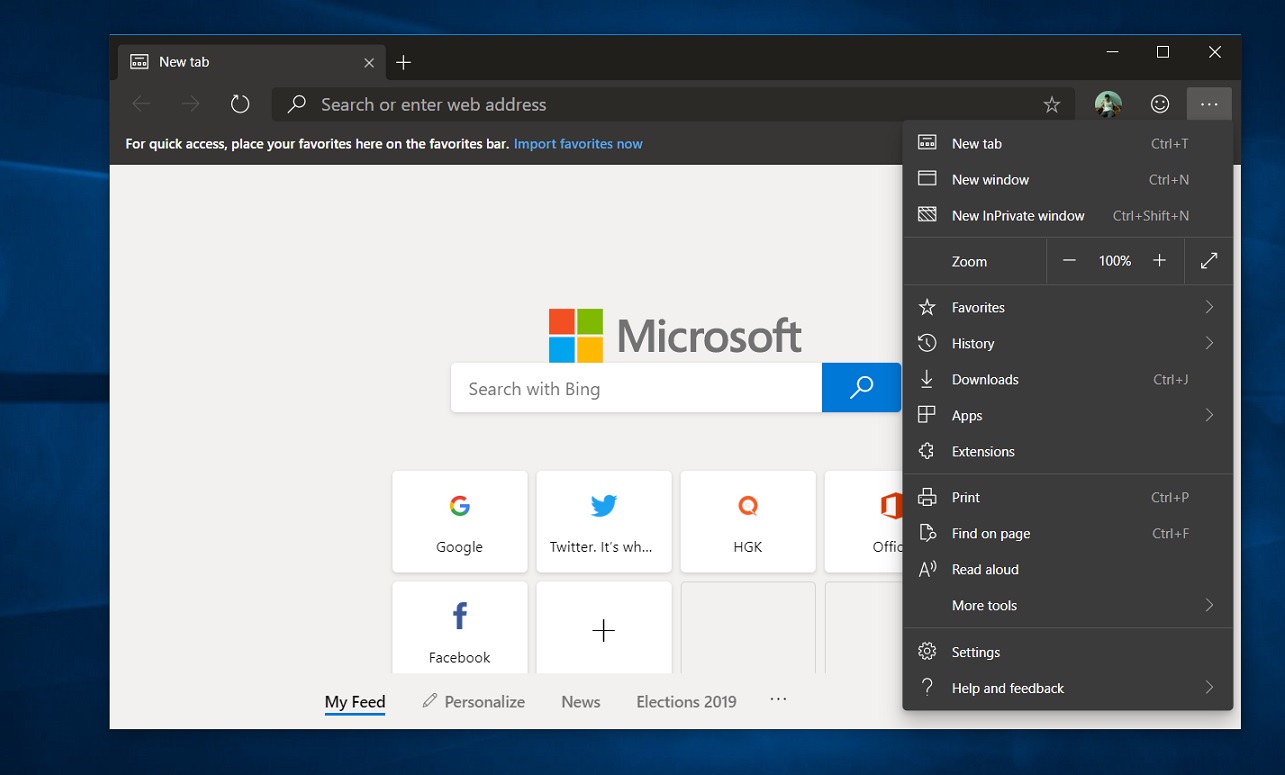Click the back navigation arrow
This screenshot has width=1285, height=775.
tap(141, 103)
